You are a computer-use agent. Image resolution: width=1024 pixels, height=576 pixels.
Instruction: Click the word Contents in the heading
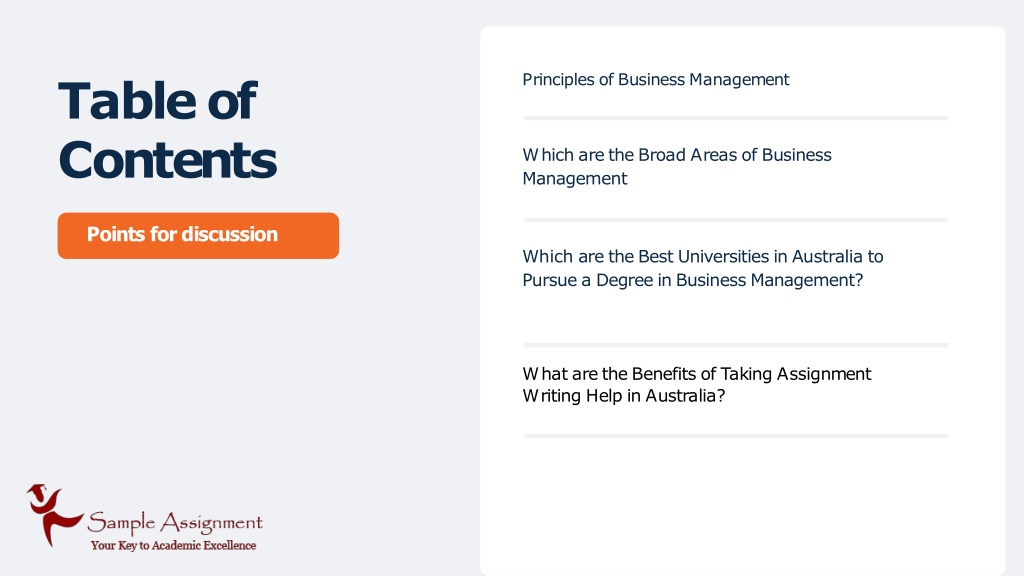tap(167, 160)
